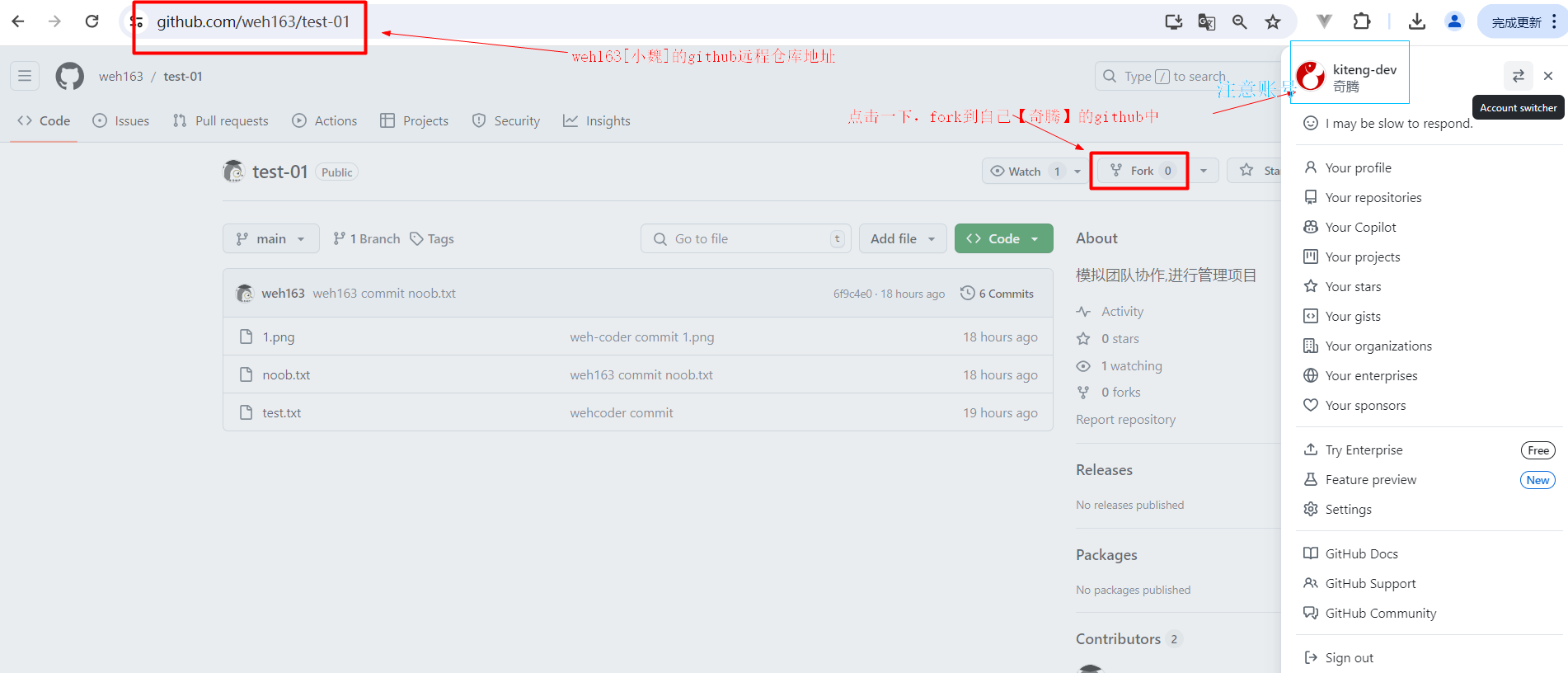Switch to the Security tab
Viewport: 1568px width, 673px height.
pyautogui.click(x=506, y=120)
